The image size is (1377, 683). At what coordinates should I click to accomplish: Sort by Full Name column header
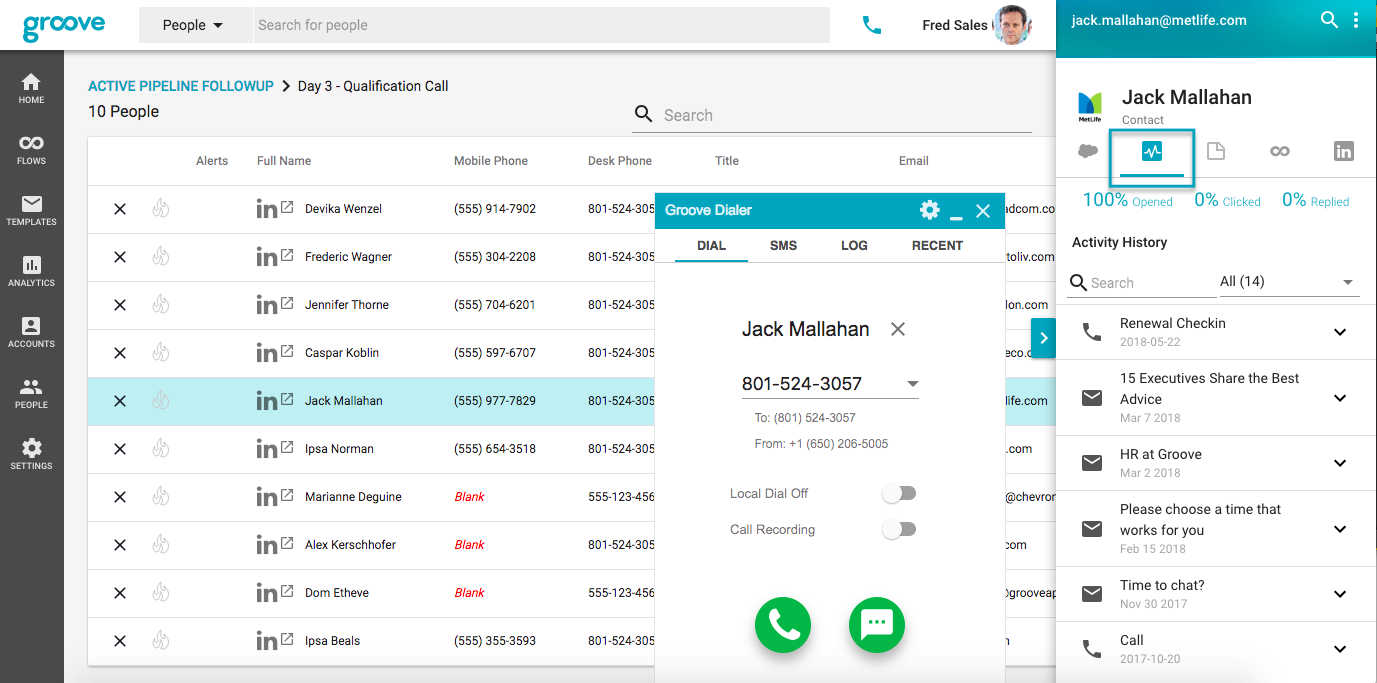pyautogui.click(x=284, y=161)
